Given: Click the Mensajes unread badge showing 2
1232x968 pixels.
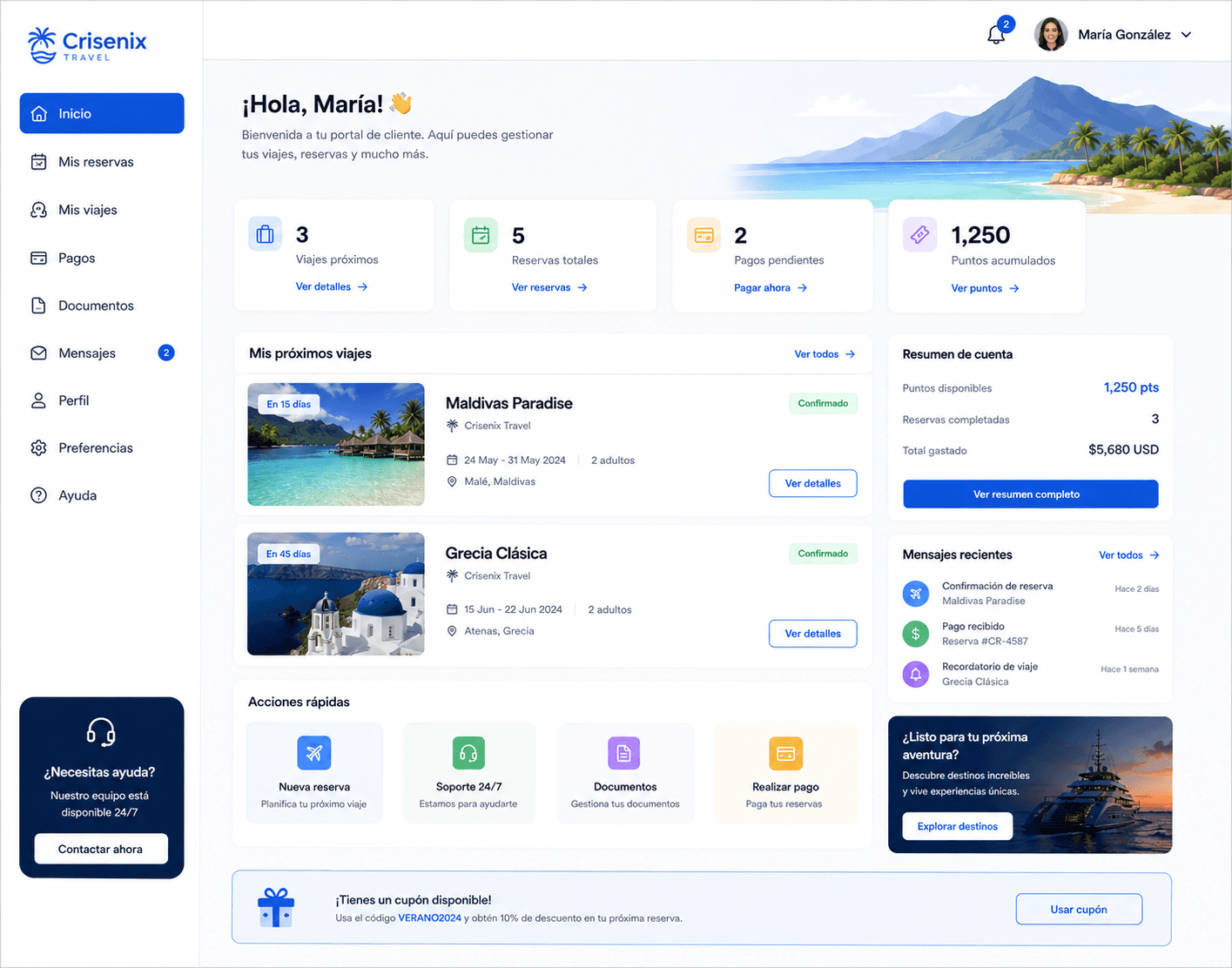Looking at the screenshot, I should point(166,353).
